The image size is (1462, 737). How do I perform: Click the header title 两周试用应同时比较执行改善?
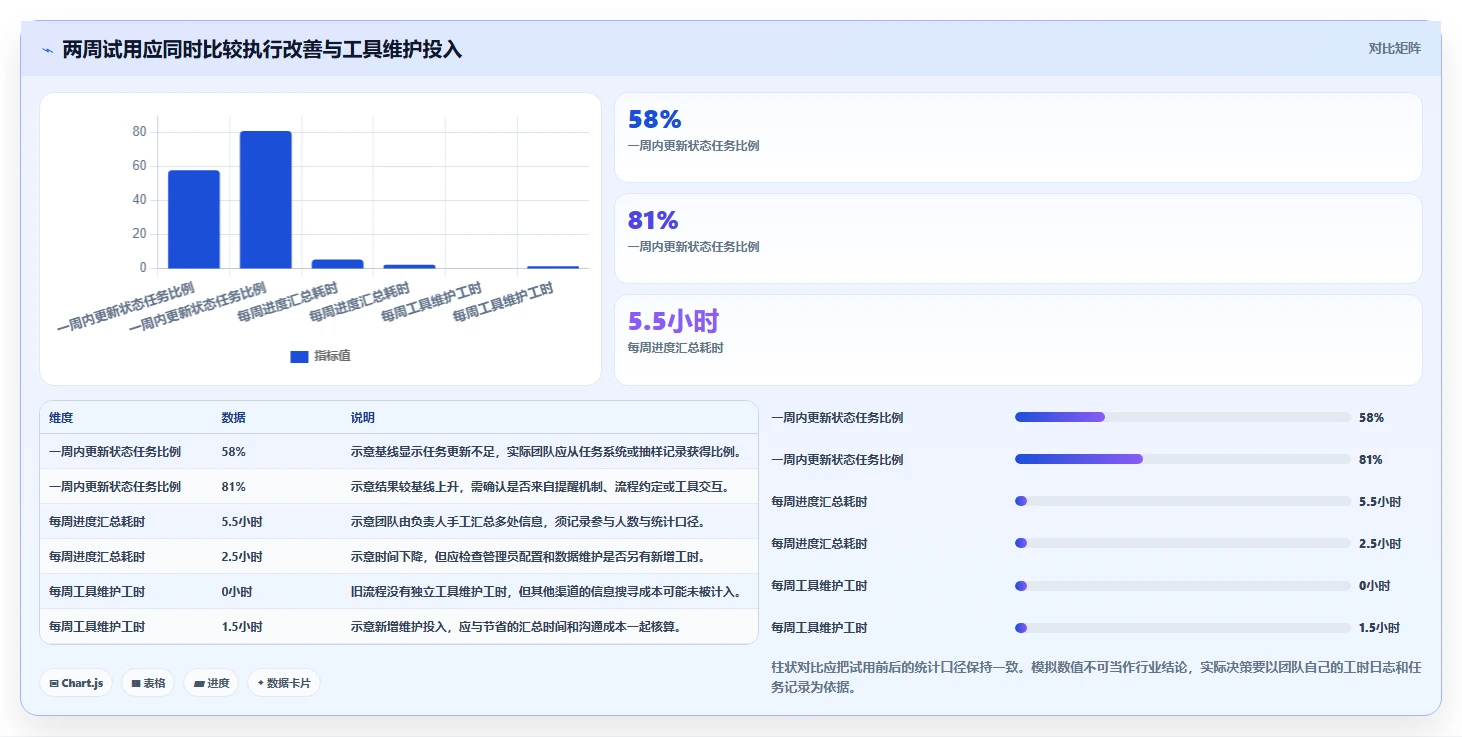click(x=262, y=50)
